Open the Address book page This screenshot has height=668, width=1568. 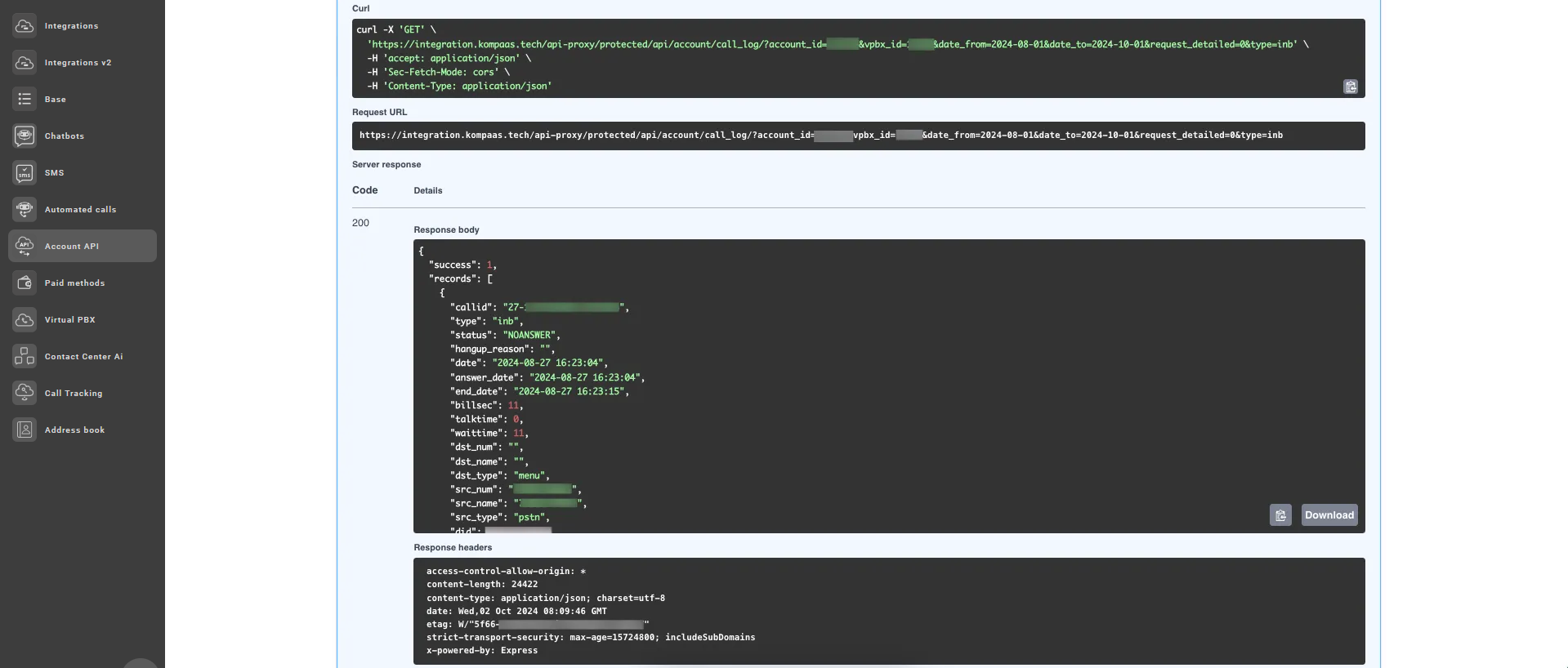pos(83,430)
